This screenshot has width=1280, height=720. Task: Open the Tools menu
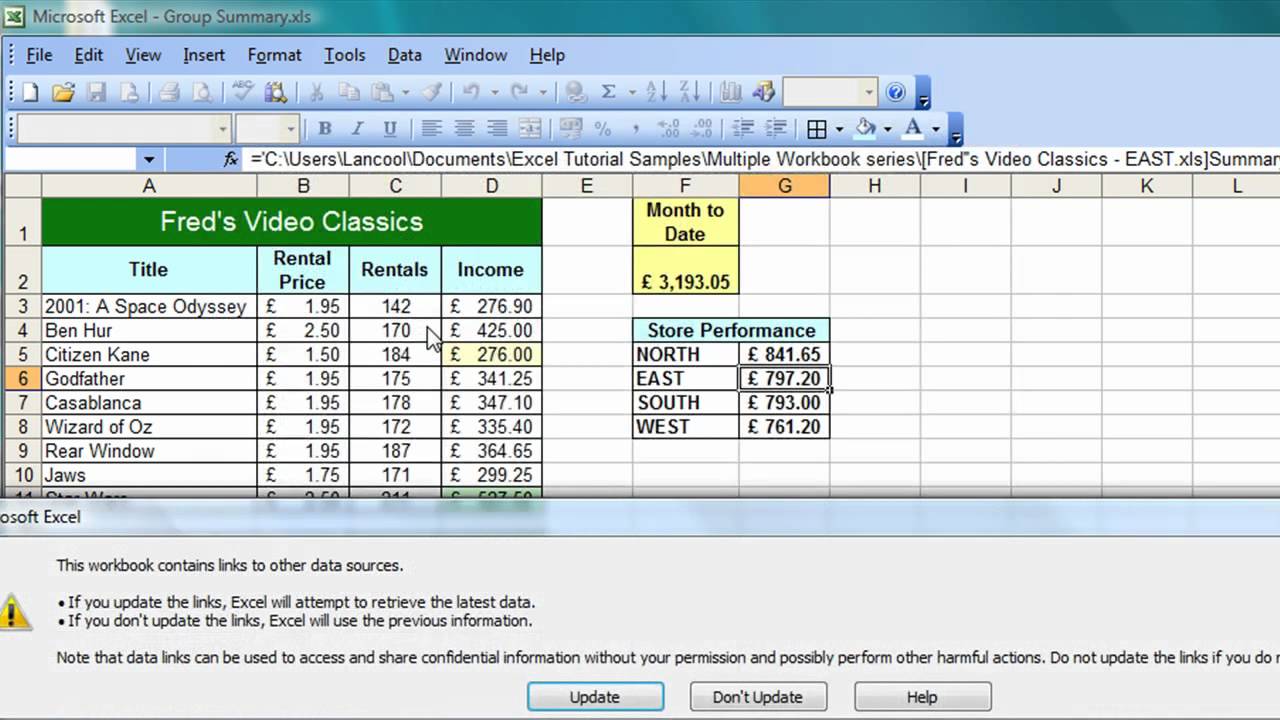coord(344,55)
